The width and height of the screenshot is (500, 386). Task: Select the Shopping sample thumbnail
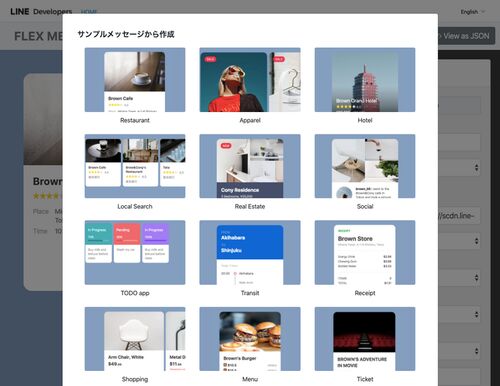tap(135, 339)
